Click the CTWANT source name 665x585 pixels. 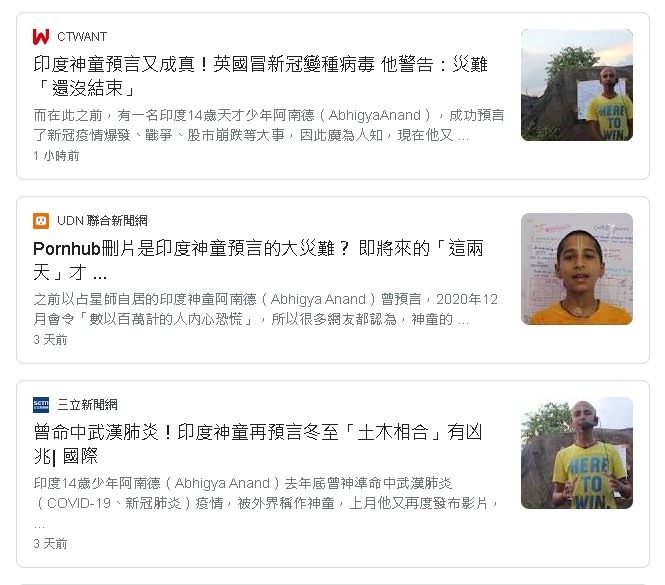coord(82,36)
